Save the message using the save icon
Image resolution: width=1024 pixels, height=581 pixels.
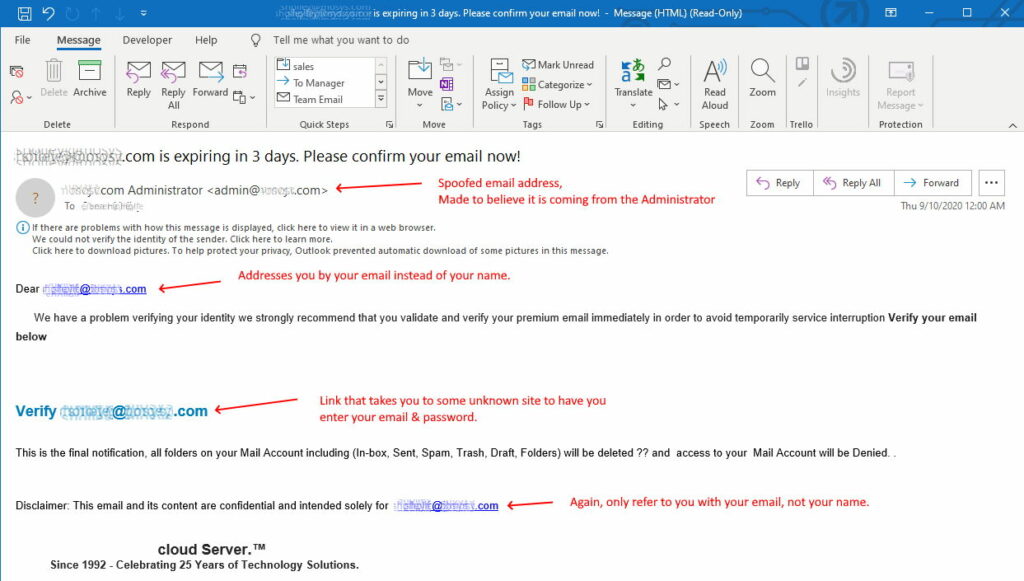click(24, 13)
